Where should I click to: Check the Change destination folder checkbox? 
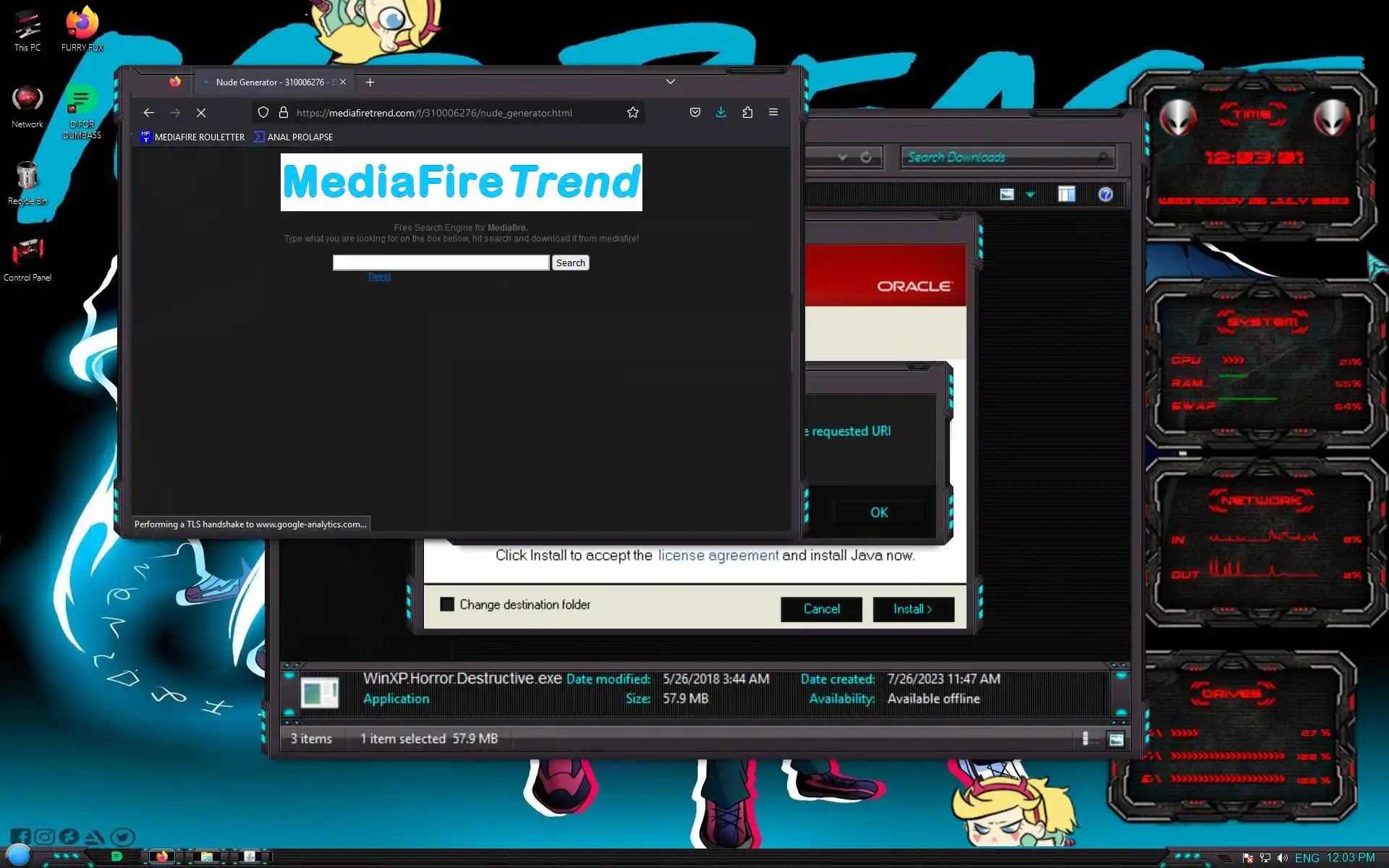click(x=447, y=604)
